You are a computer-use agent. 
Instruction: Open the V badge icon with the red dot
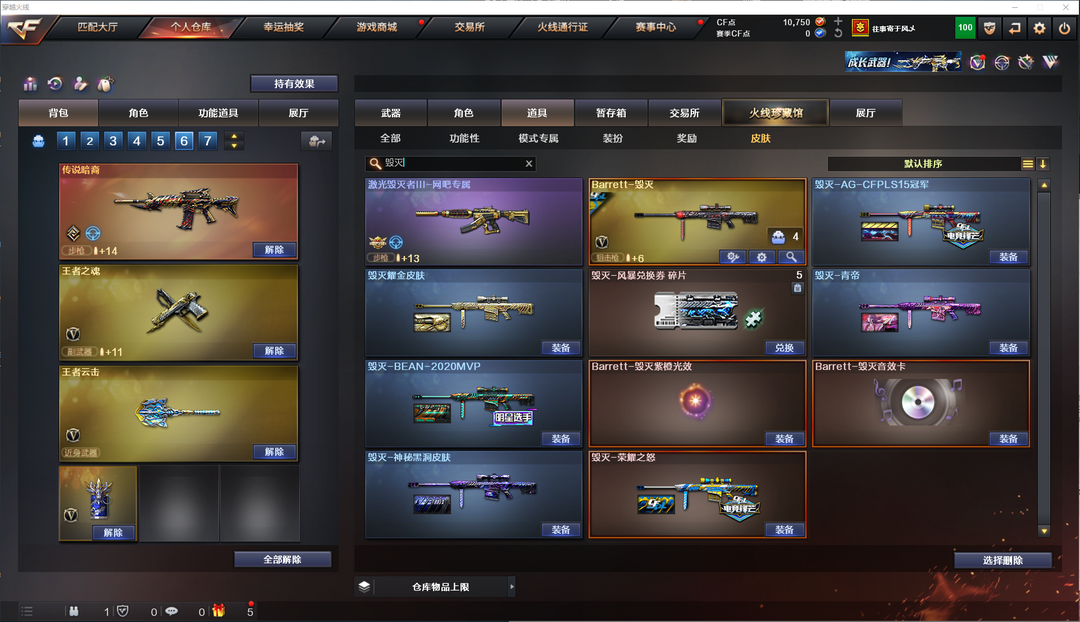[977, 63]
